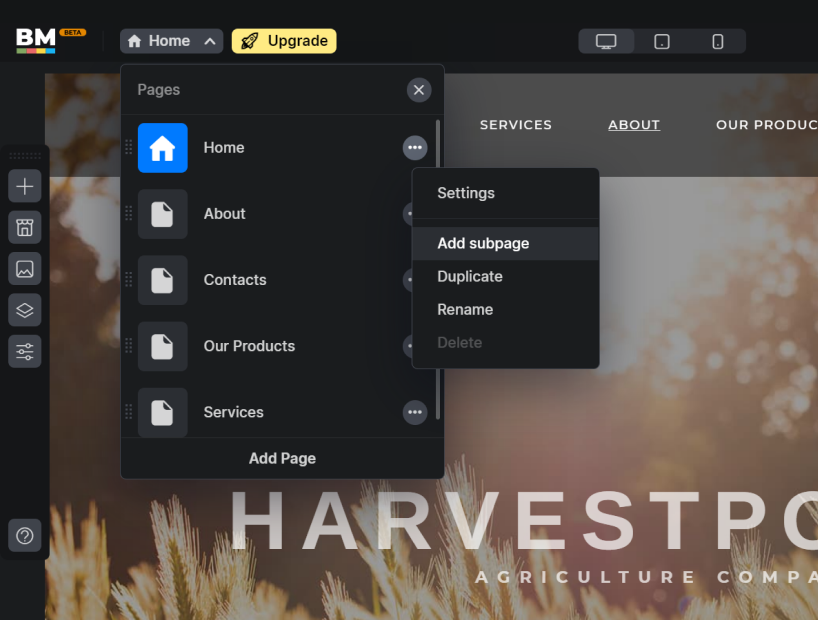Click the sidebar dotted grip handle
Viewport: 818px width, 620px height.
25,156
